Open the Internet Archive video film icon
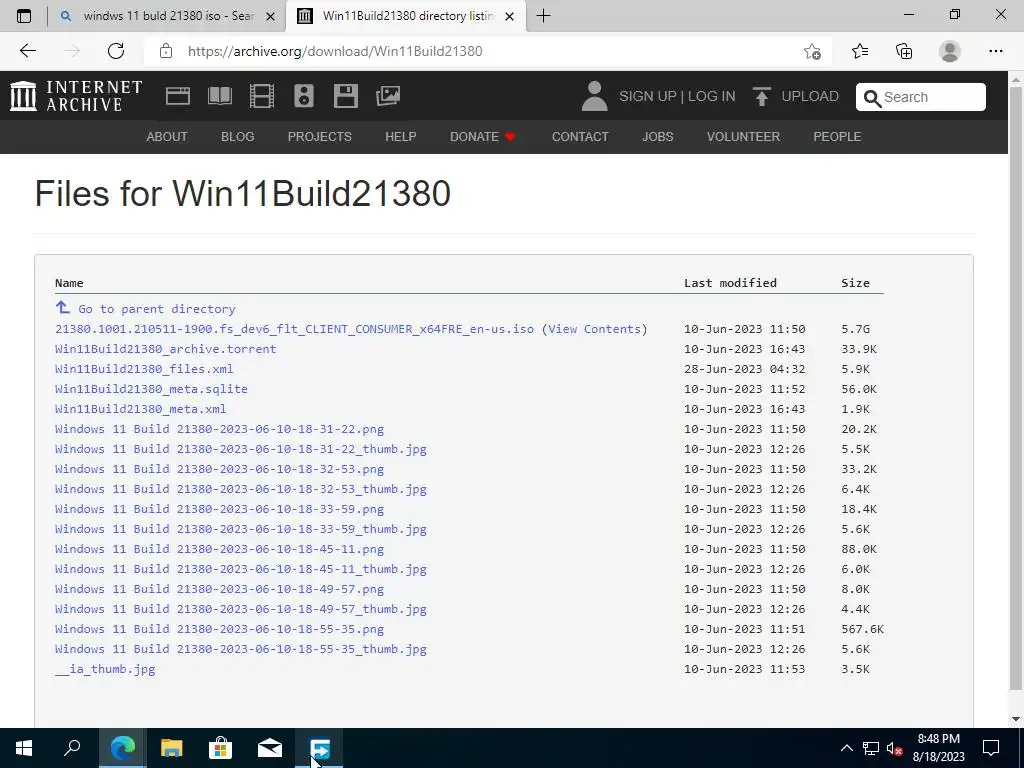Screen dimensions: 1024x768 point(261,96)
